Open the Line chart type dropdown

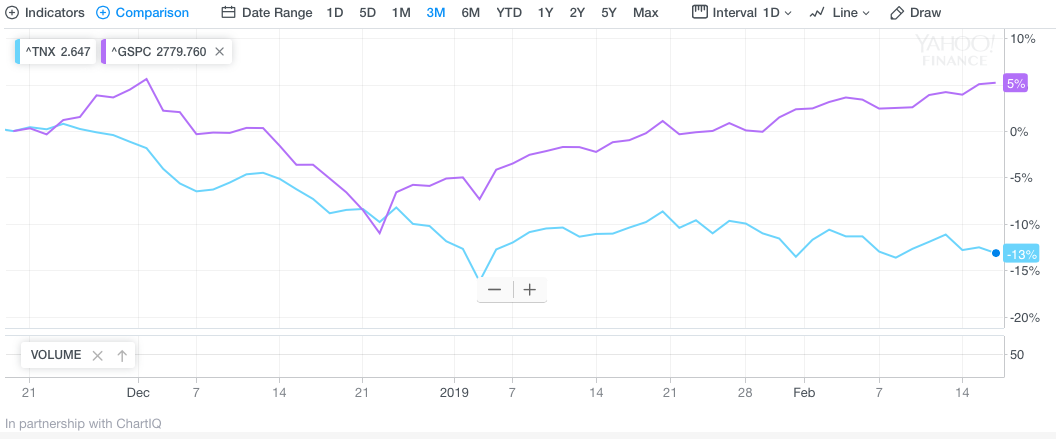click(840, 13)
